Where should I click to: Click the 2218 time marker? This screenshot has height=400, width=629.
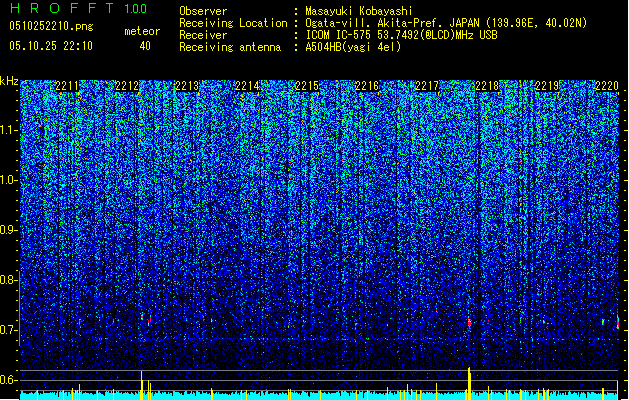[x=487, y=86]
